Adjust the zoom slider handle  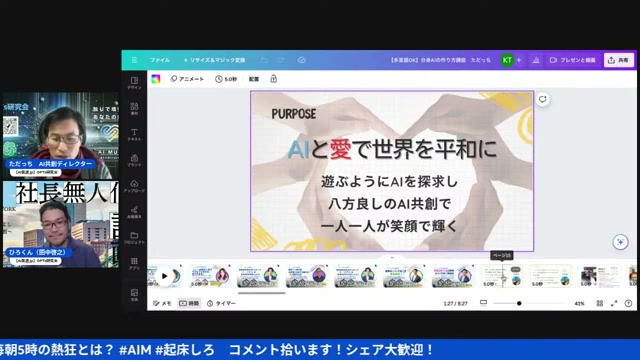click(519, 303)
